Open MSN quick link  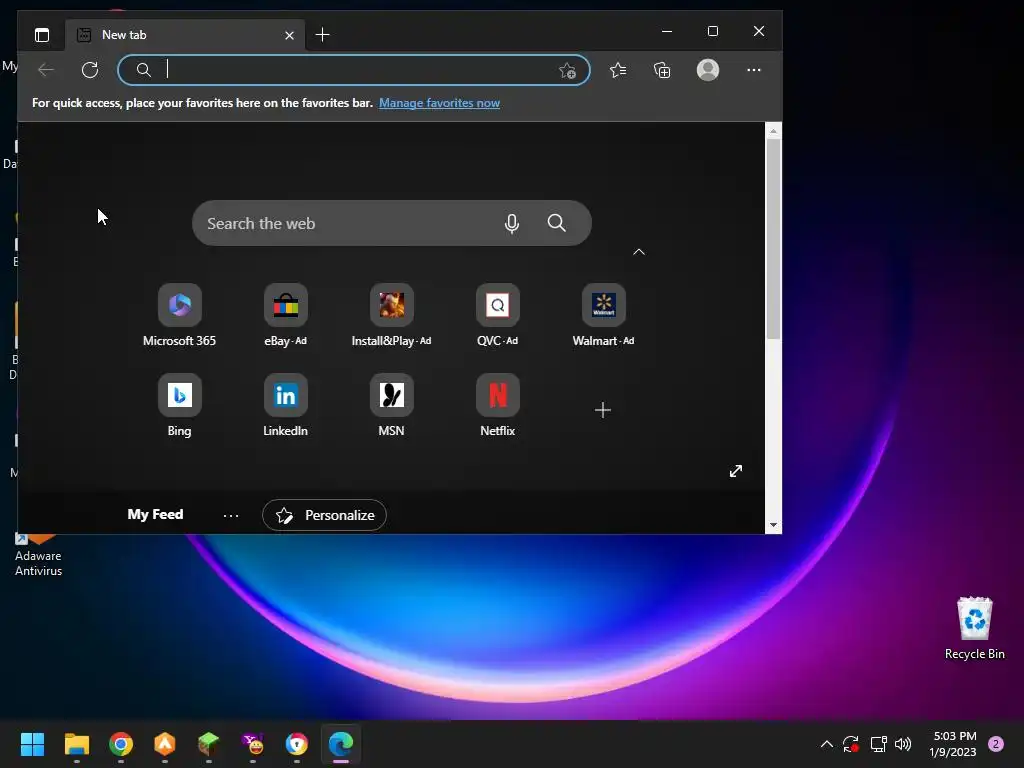click(x=391, y=406)
